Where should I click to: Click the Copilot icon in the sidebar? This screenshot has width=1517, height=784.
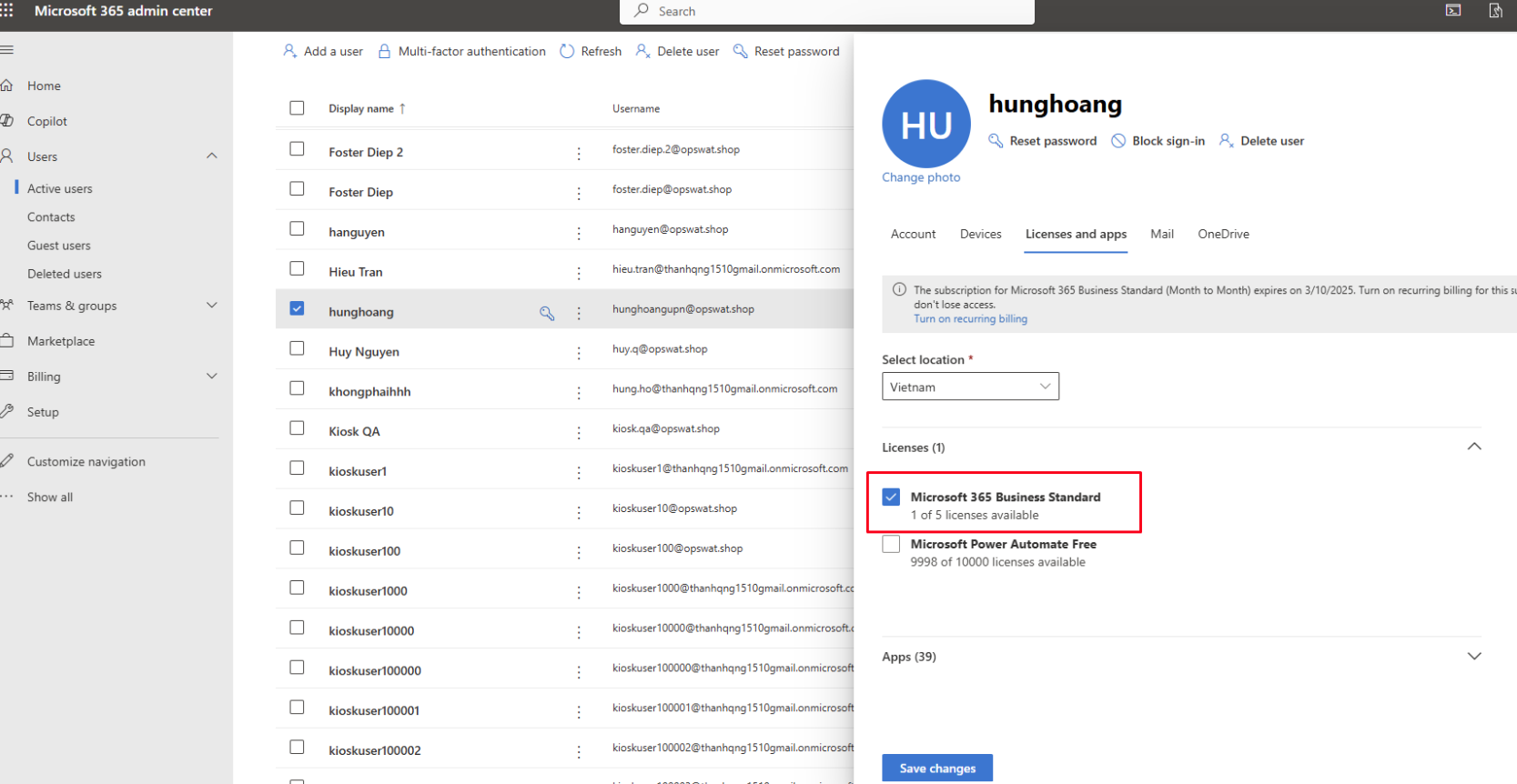click(x=7, y=121)
